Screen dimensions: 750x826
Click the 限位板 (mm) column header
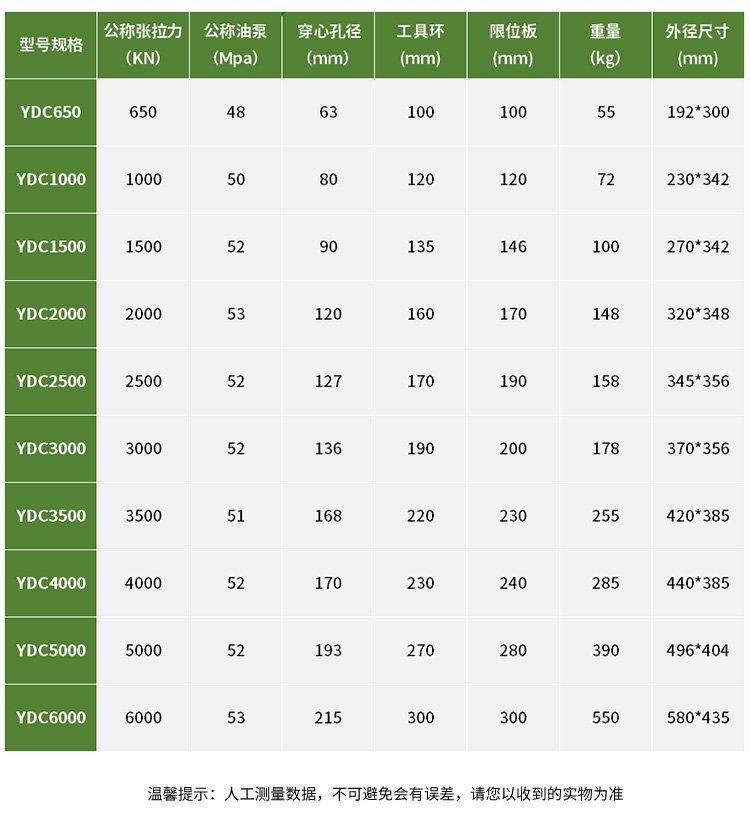[x=513, y=45]
